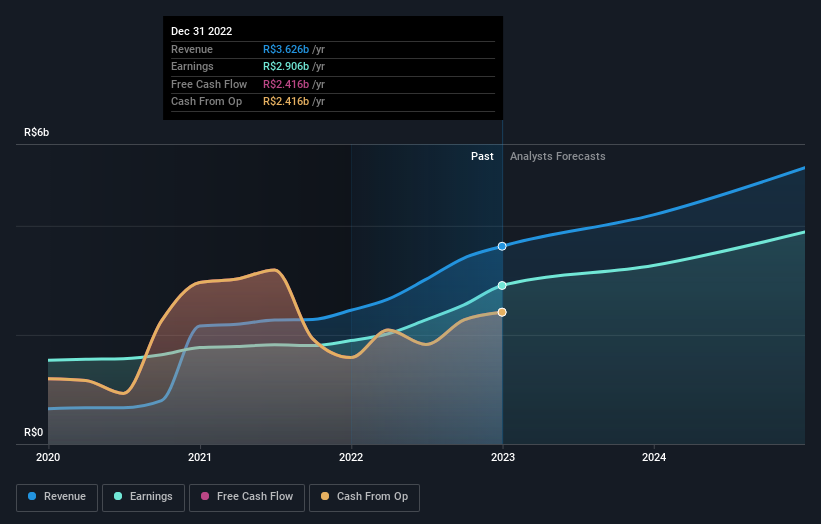Screen dimensions: 821x524
Task: Click the Analysts Forecasts label
Action: click(558, 156)
